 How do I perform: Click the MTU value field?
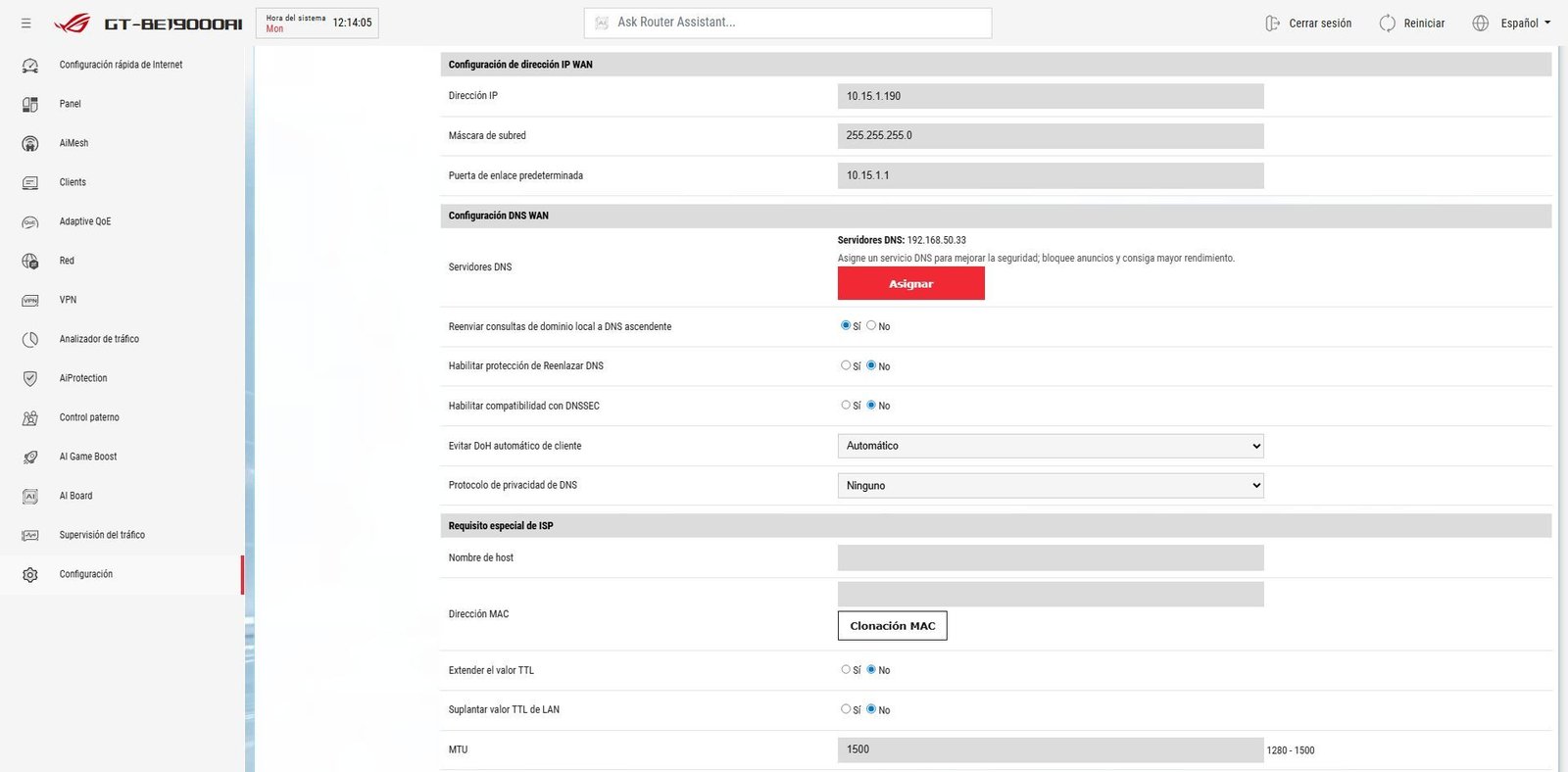coord(1051,749)
